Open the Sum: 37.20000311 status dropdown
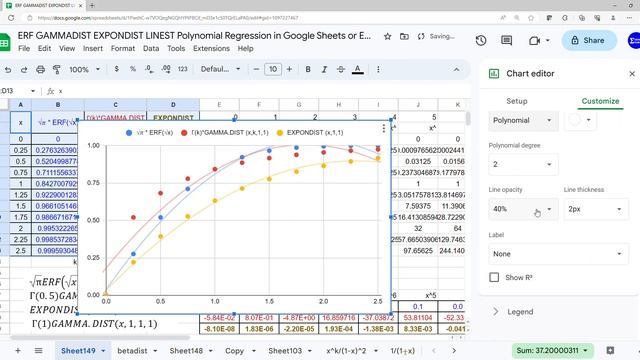Viewport: 640px width, 360px height. [x=552, y=351]
